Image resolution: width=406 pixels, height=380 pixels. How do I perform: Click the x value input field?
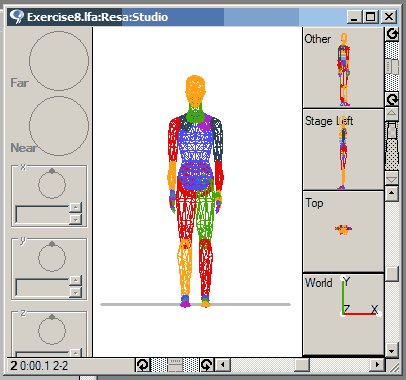click(42, 214)
